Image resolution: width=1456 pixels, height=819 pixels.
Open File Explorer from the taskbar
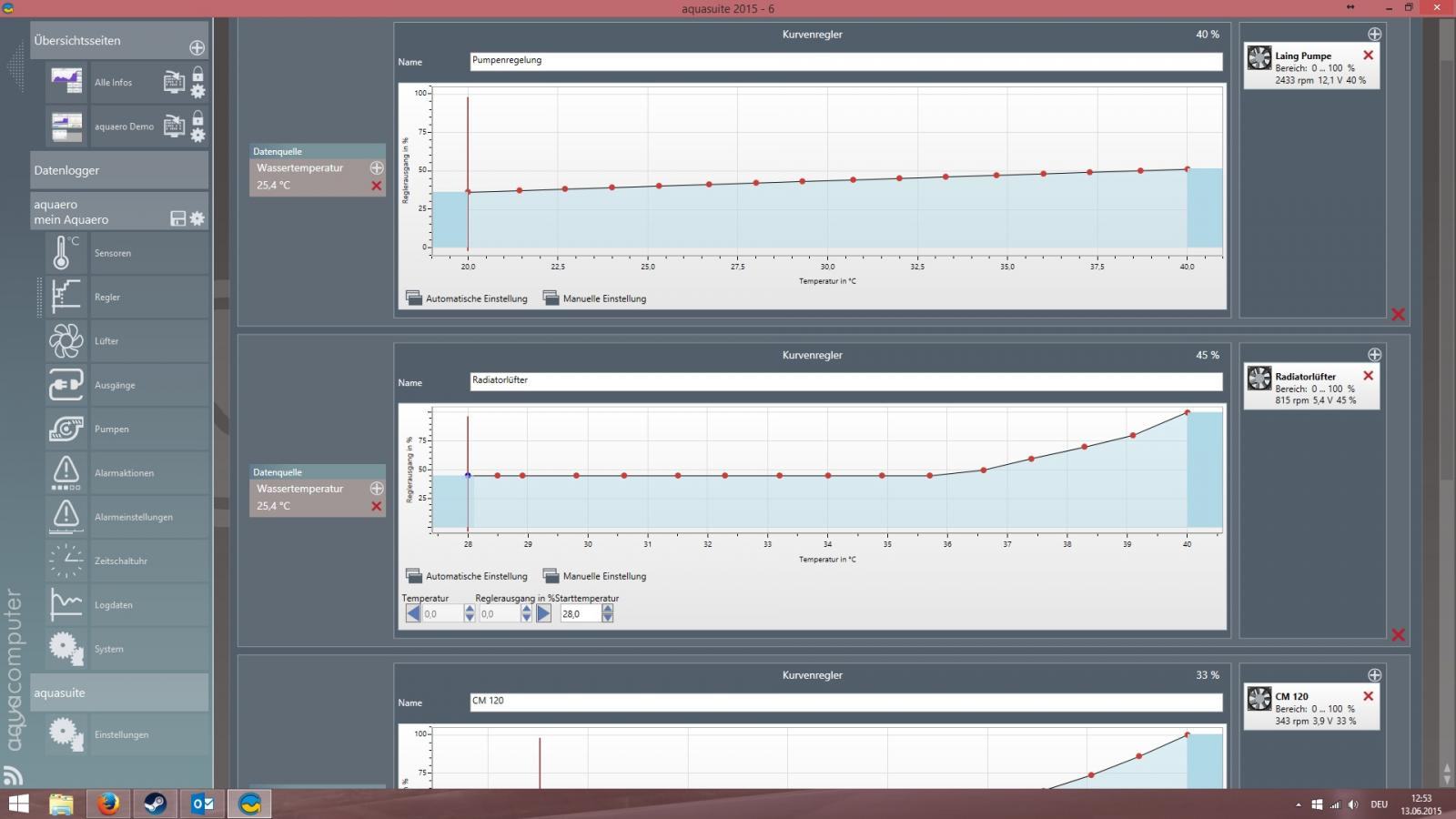(61, 804)
